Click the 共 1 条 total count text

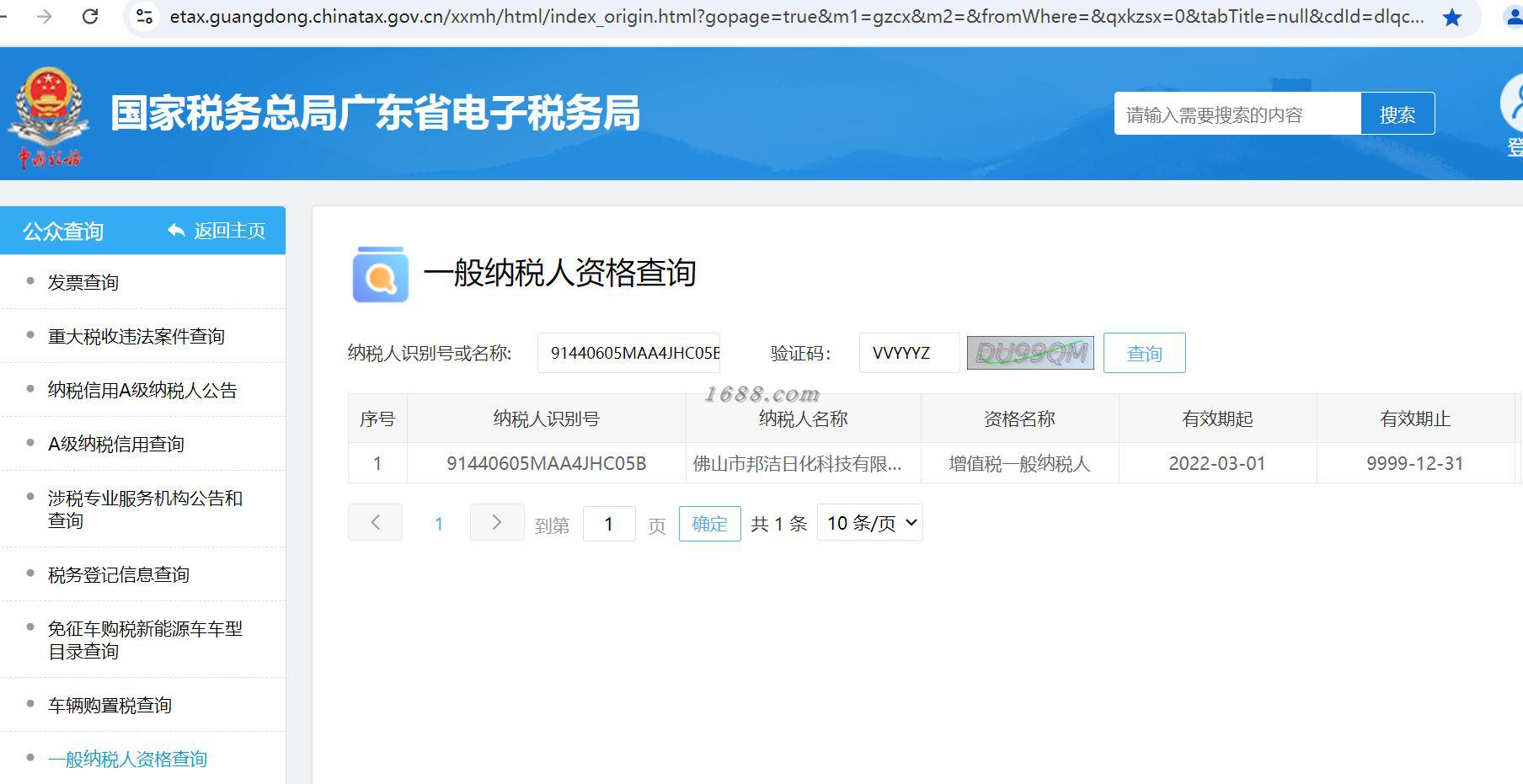tap(779, 524)
